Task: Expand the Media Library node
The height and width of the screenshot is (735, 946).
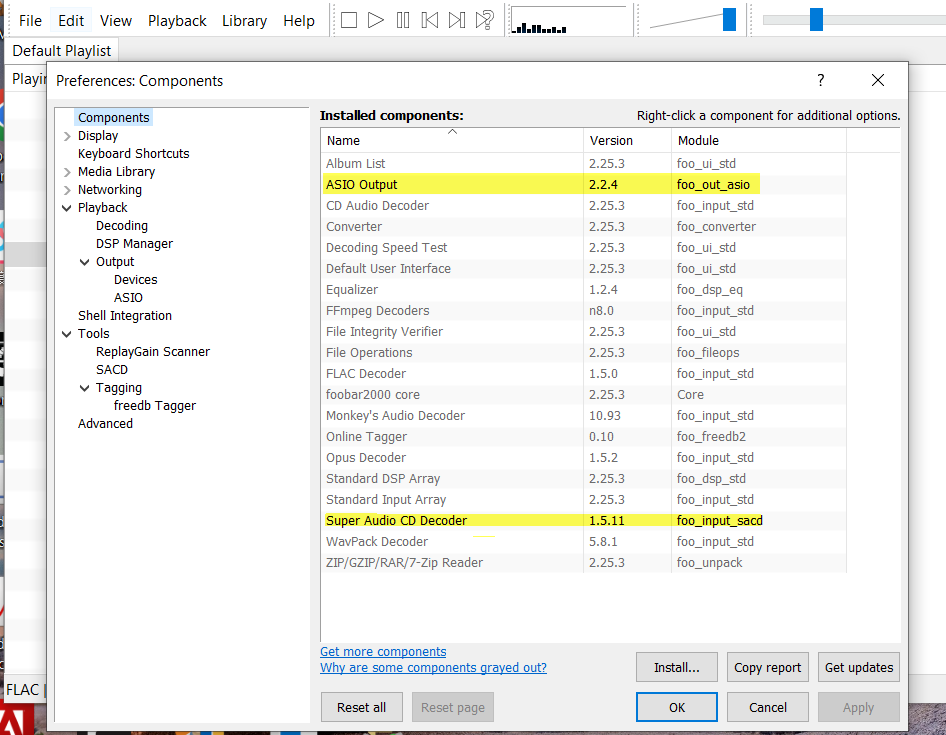Action: coord(67,172)
